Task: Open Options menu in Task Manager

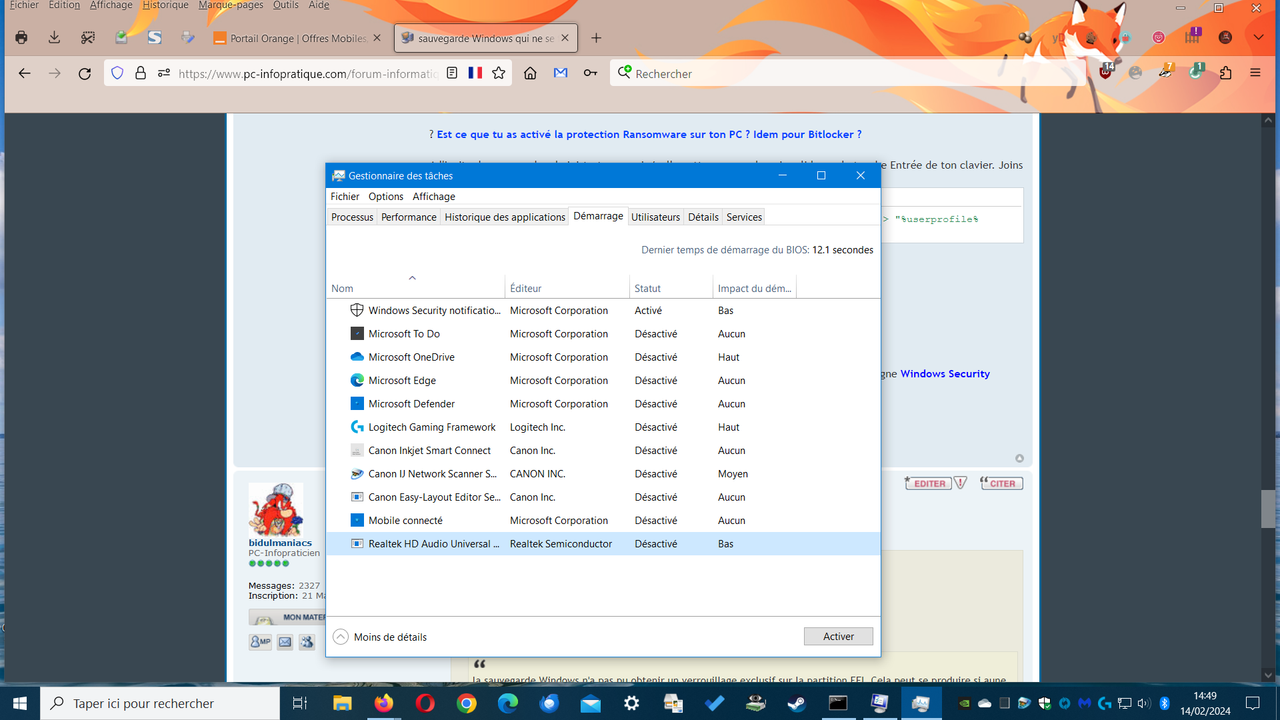Action: [x=386, y=196]
